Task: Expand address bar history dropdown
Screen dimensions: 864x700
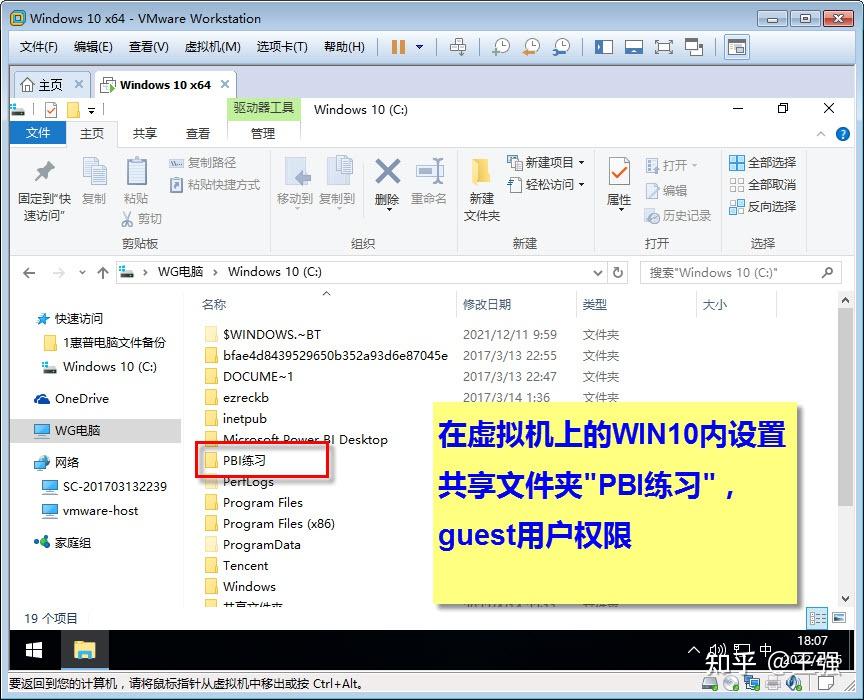Action: 597,272
